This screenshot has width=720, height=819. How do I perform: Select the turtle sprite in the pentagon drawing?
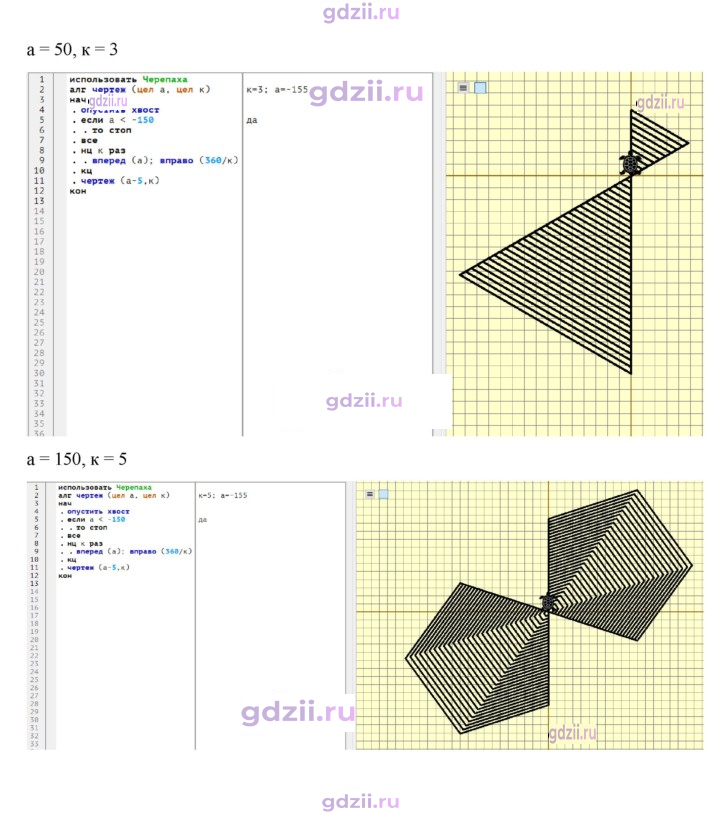(x=548, y=602)
